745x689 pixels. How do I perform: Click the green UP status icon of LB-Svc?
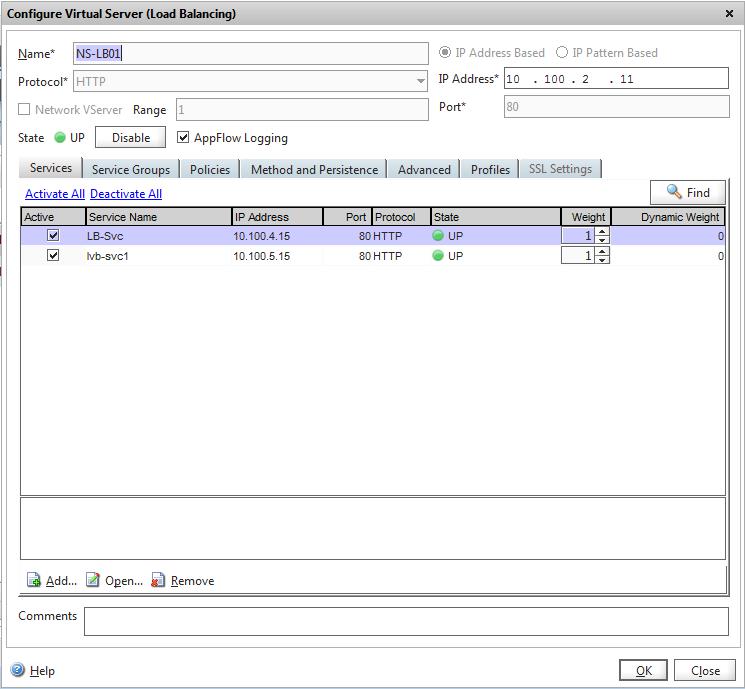click(438, 236)
